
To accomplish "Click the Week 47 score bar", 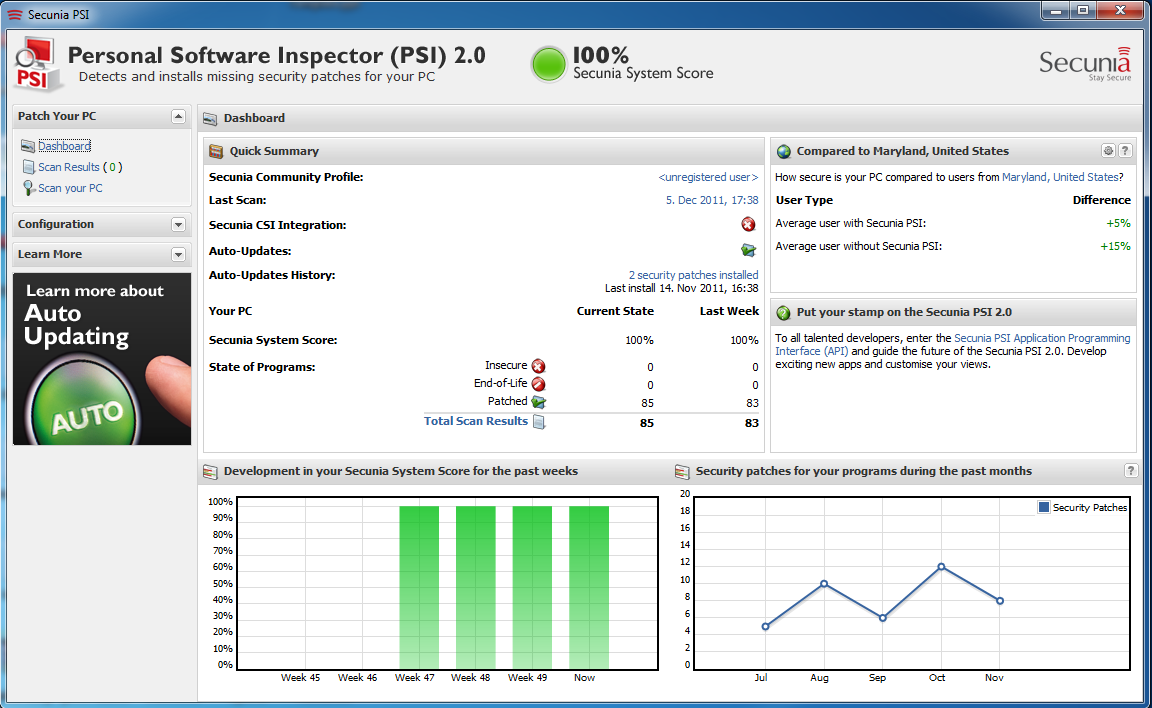I will [419, 587].
